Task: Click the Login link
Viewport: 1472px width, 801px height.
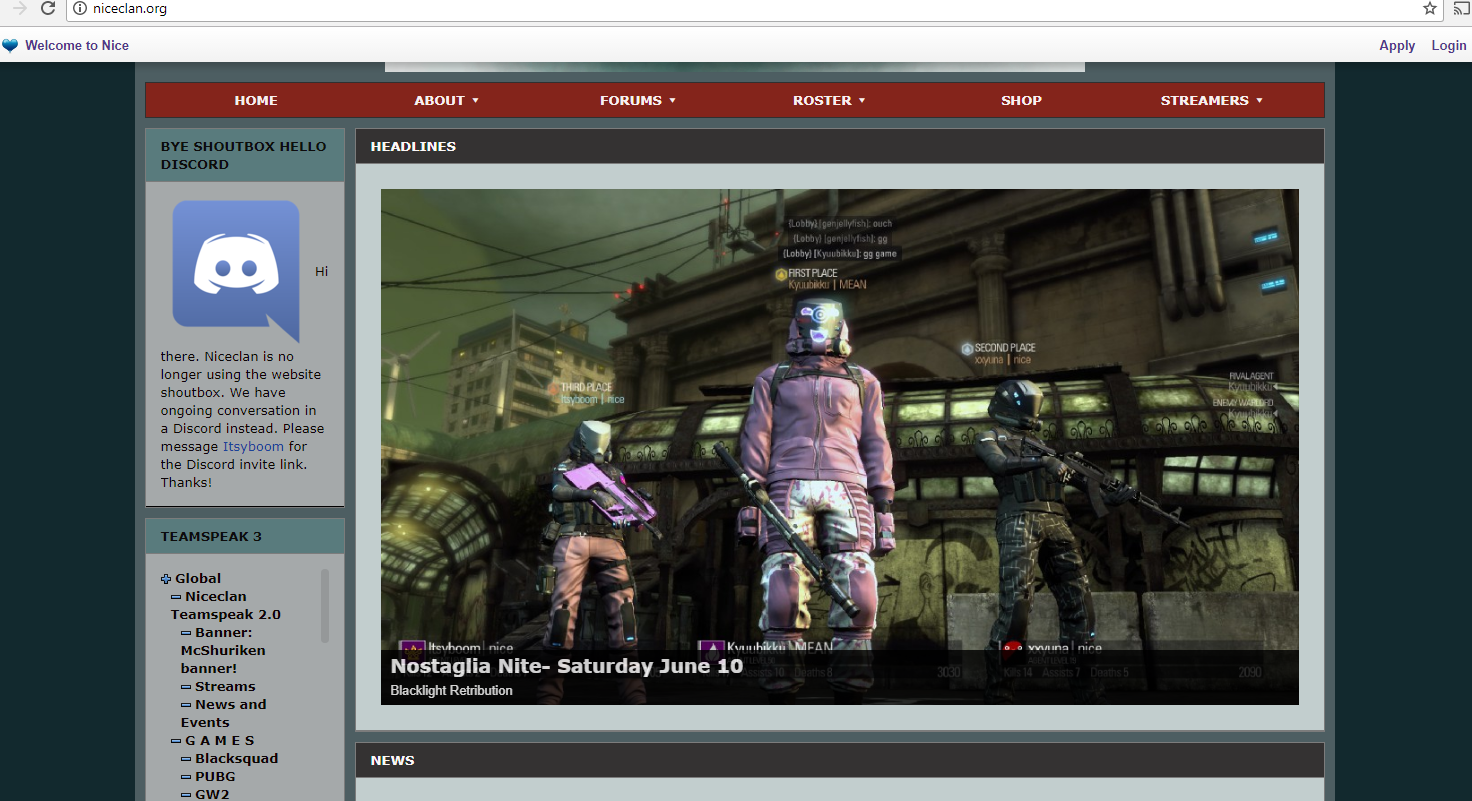Action: tap(1448, 45)
